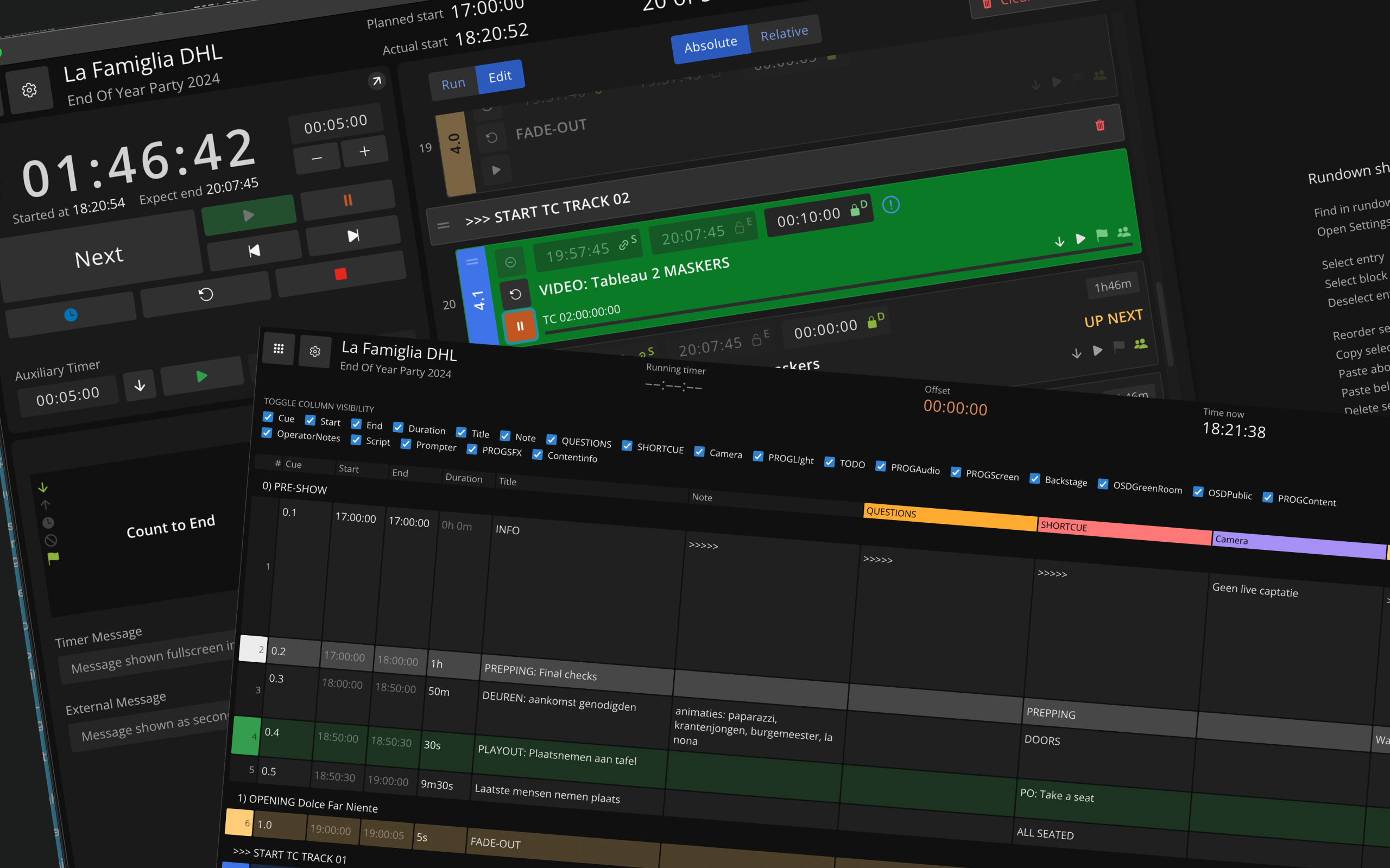The image size is (1390, 868).
Task: Select the Relative time tab
Action: (785, 33)
